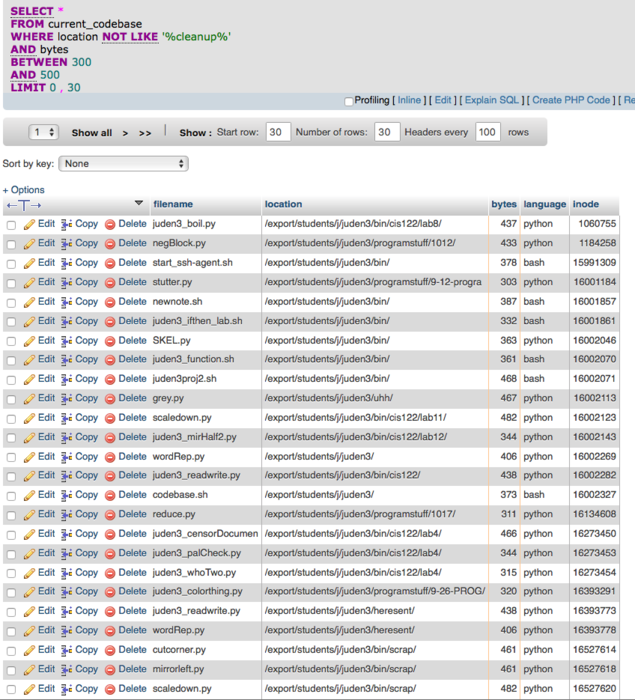Click the Number of rows input field
635x700 pixels.
(387, 132)
